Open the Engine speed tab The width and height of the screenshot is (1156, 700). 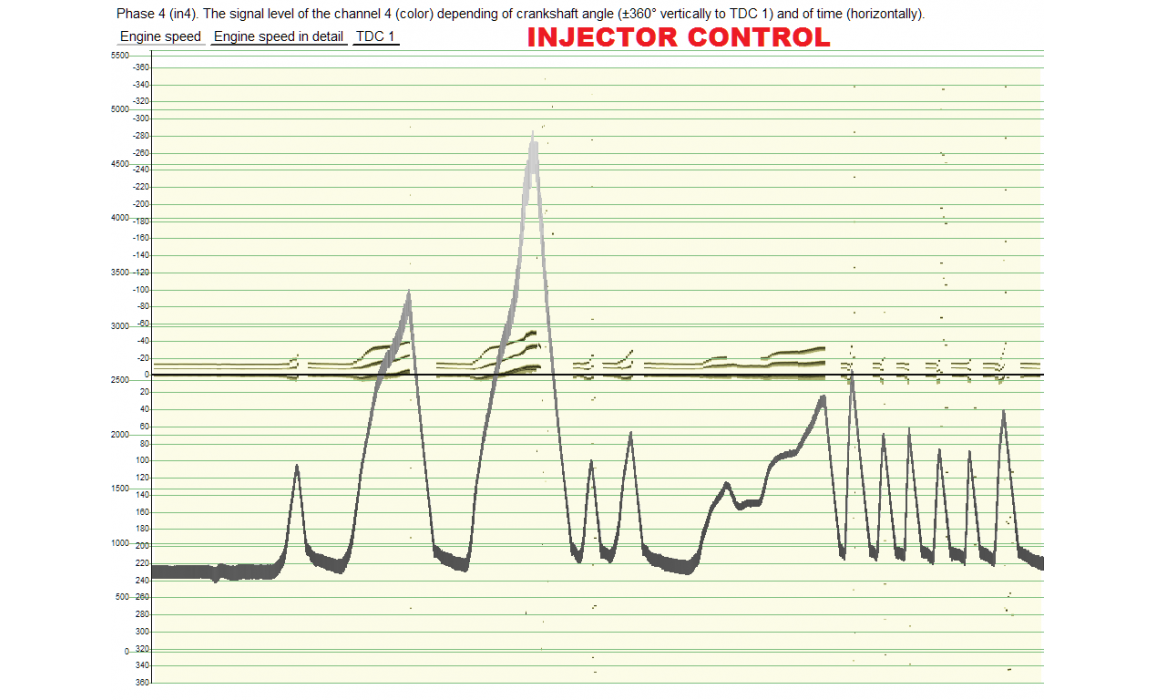coord(160,37)
